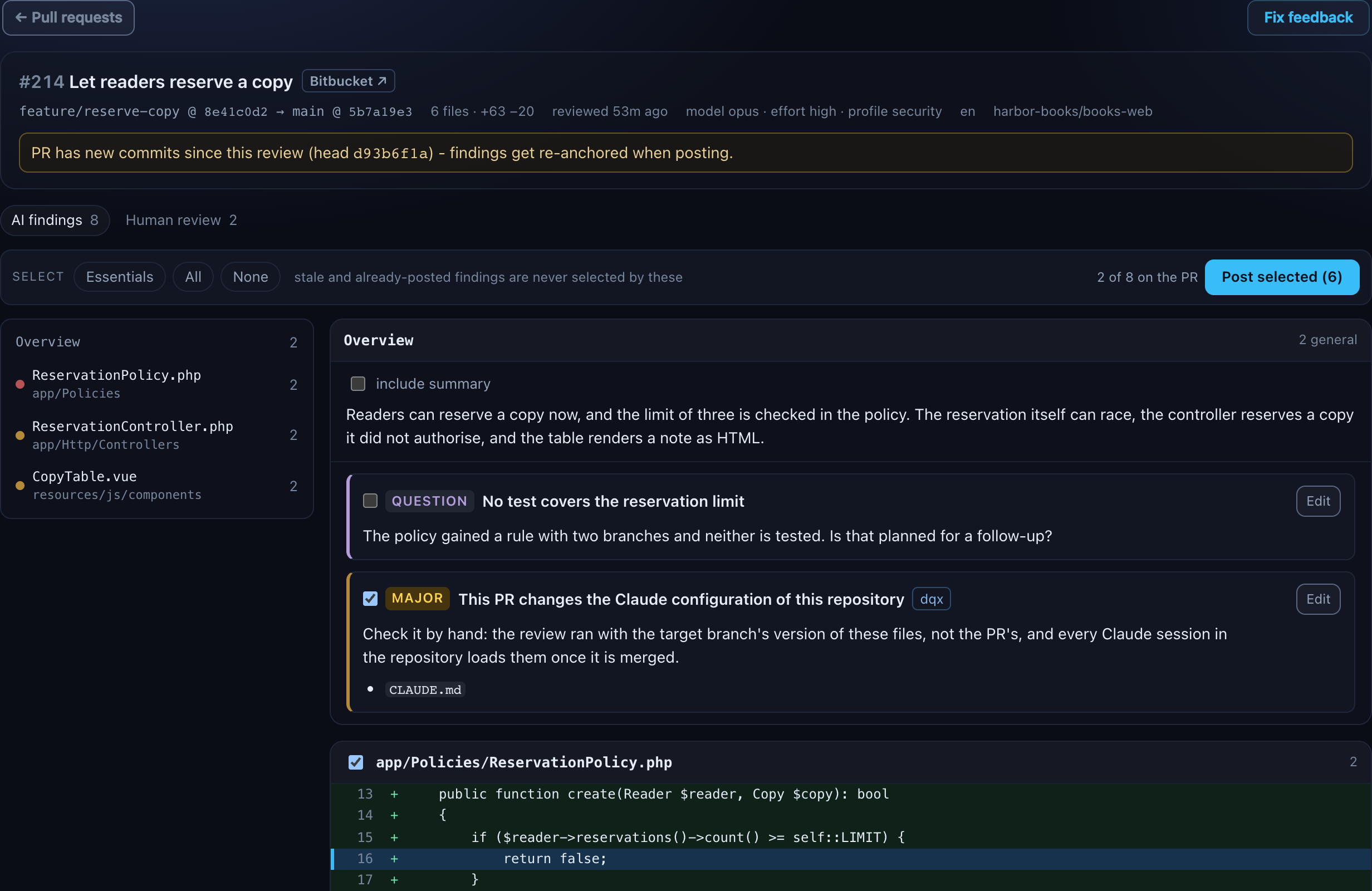Select diff line 16 'return false;'
The width and height of the screenshot is (1372, 891).
coord(851,859)
